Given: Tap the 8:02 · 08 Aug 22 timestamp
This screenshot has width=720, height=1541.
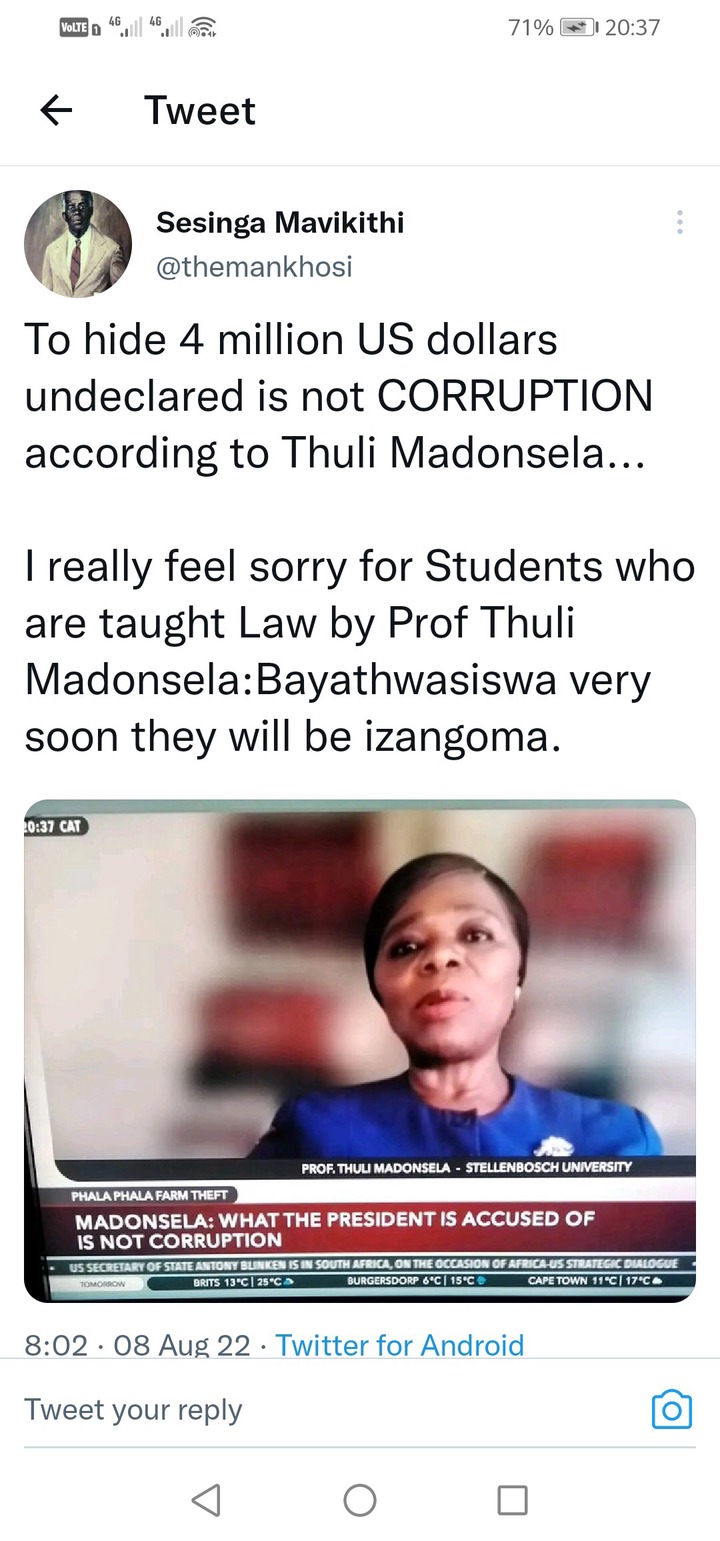Looking at the screenshot, I should coord(137,1345).
